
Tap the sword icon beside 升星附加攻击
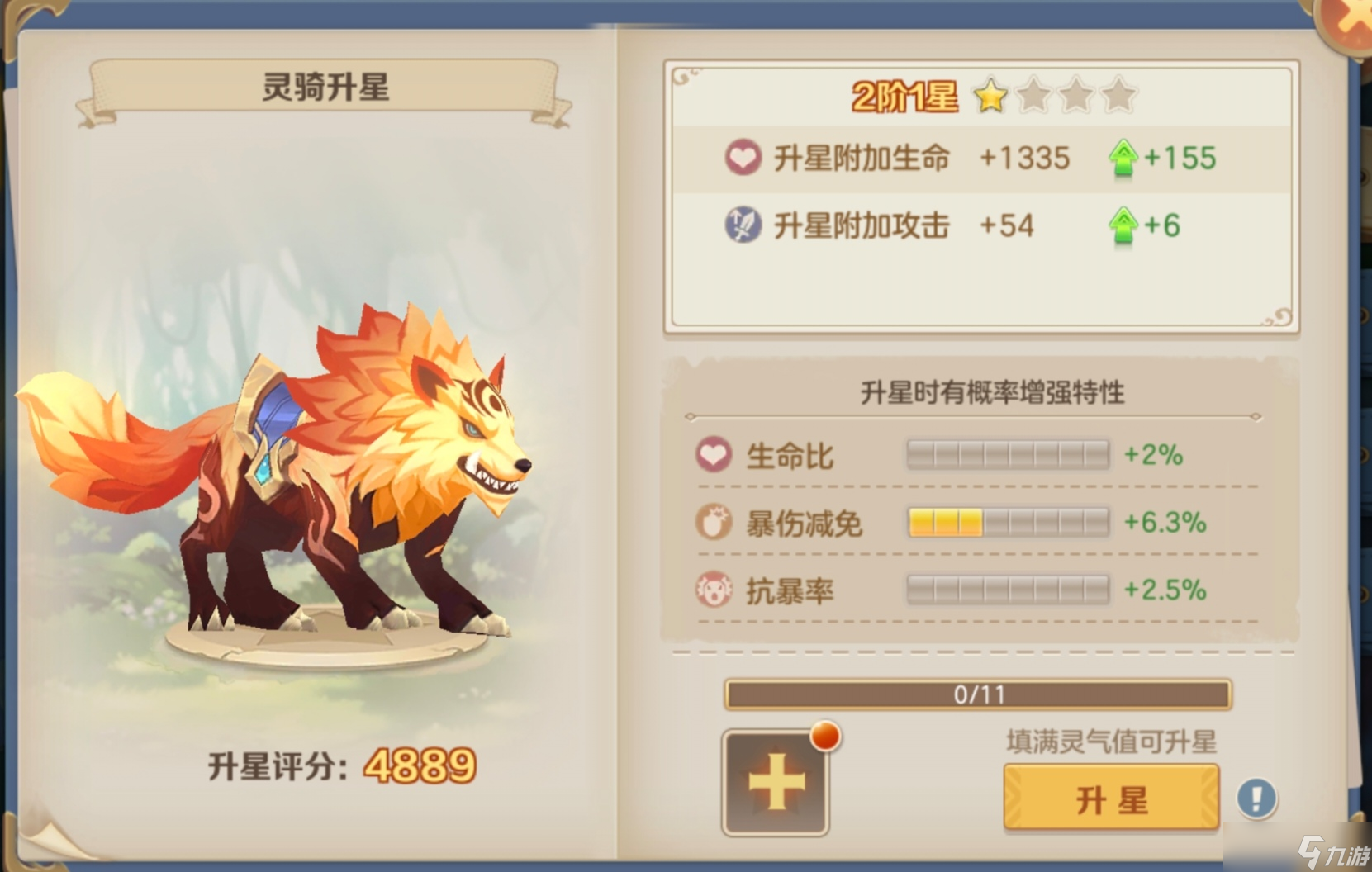tap(743, 225)
